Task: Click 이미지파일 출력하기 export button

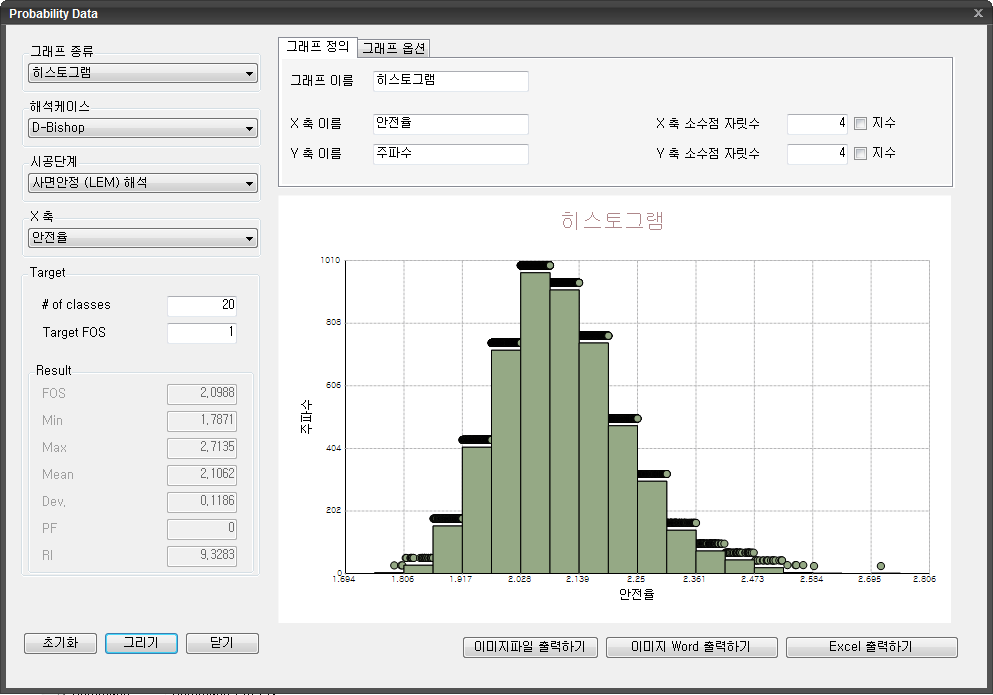Action: pos(530,647)
